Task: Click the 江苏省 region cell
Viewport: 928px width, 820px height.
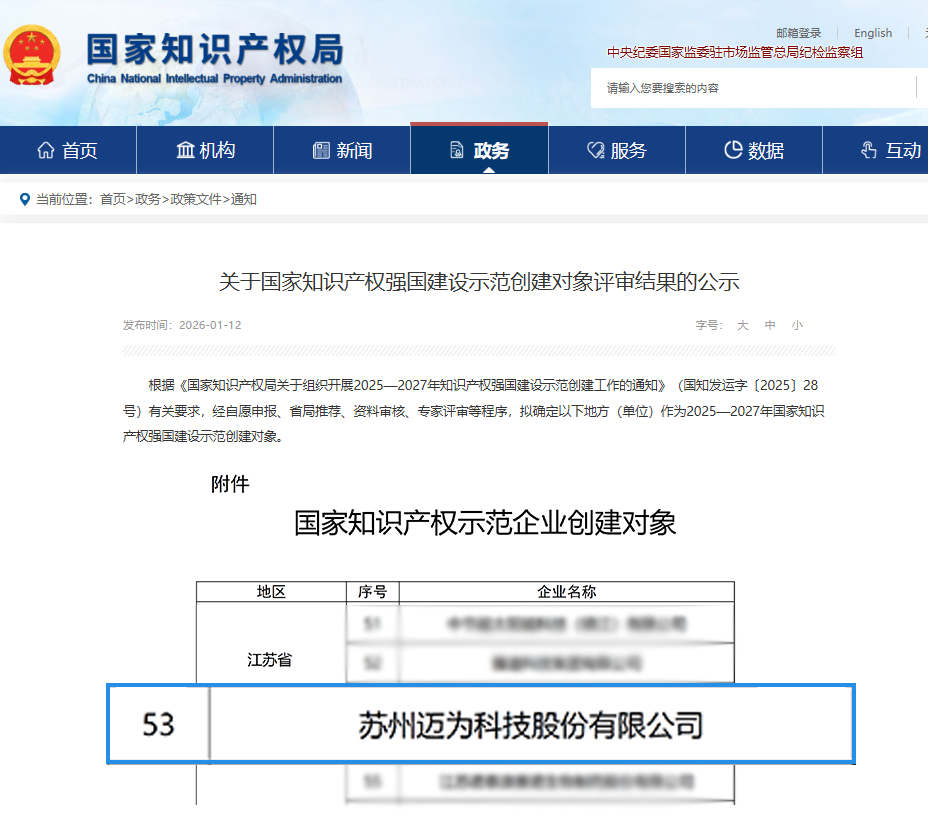Action: (270, 660)
